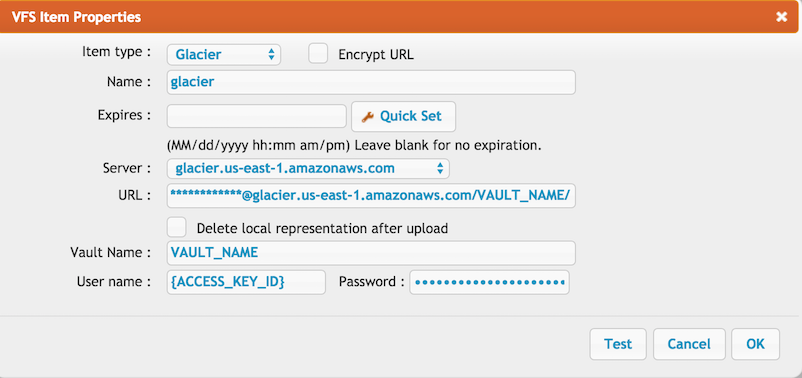
Task: Click the Encrypt URL label text
Action: pyautogui.click(x=376, y=55)
